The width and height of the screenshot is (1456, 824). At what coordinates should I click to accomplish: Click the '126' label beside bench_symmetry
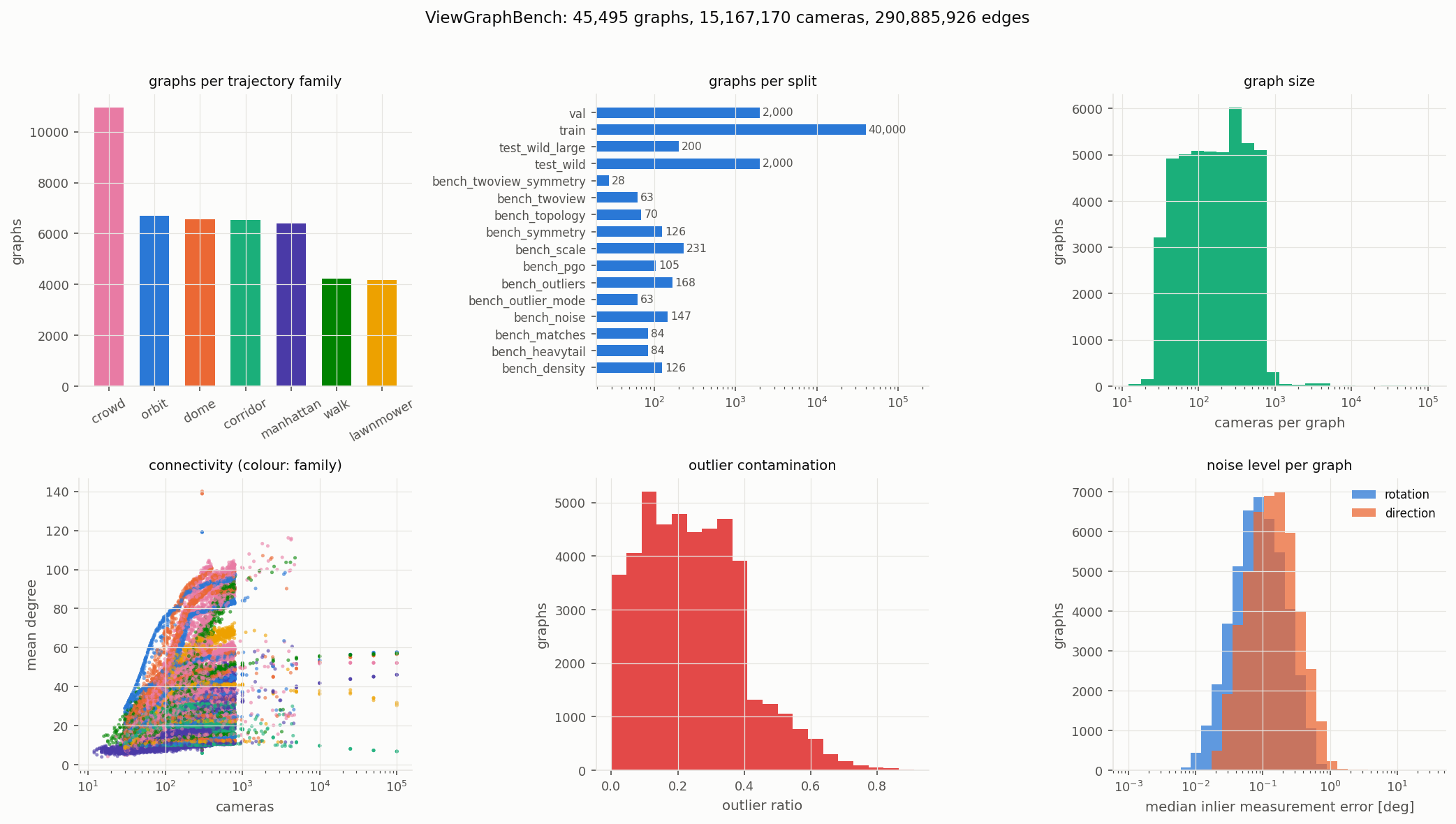(675, 232)
